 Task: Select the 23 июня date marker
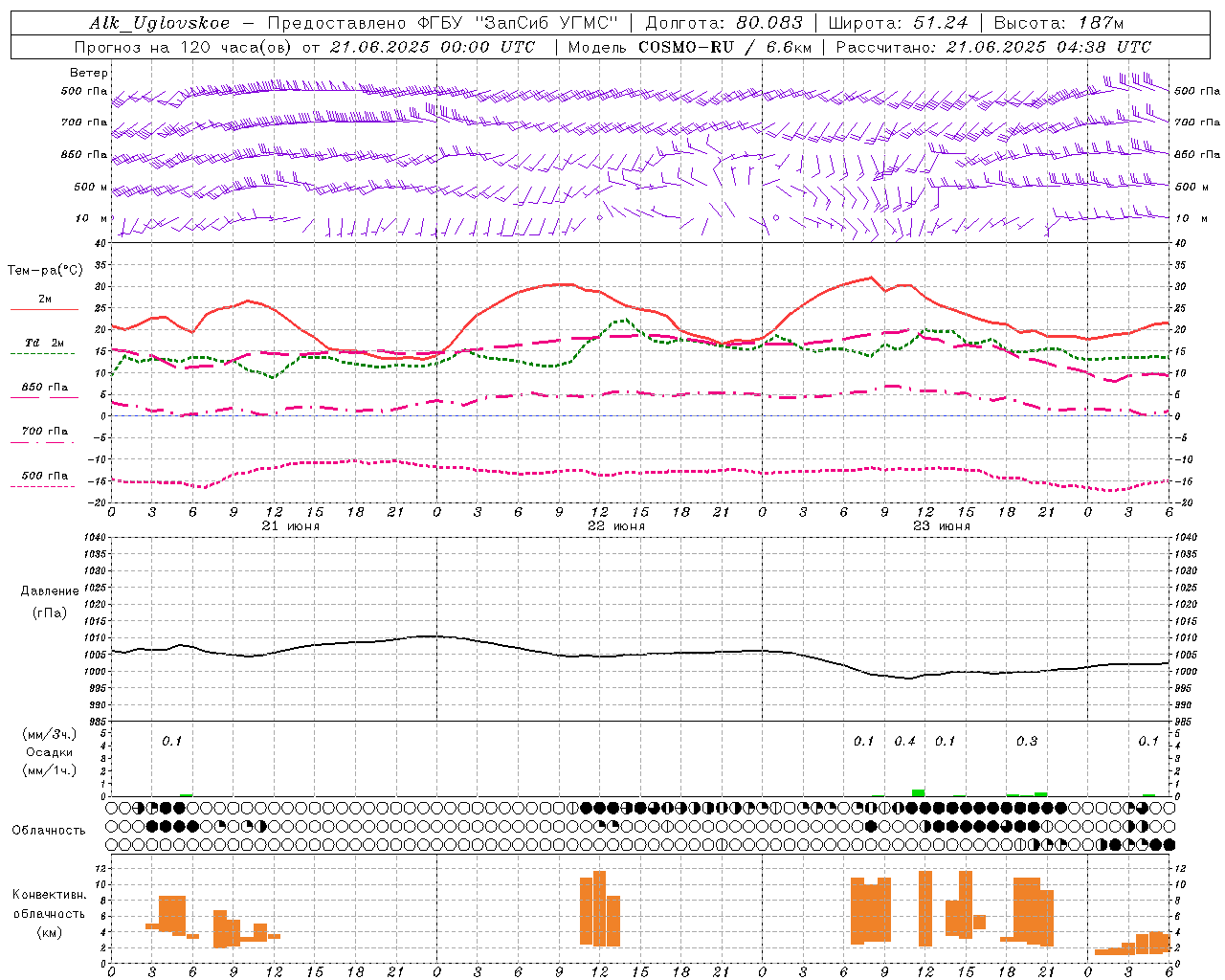point(941,526)
